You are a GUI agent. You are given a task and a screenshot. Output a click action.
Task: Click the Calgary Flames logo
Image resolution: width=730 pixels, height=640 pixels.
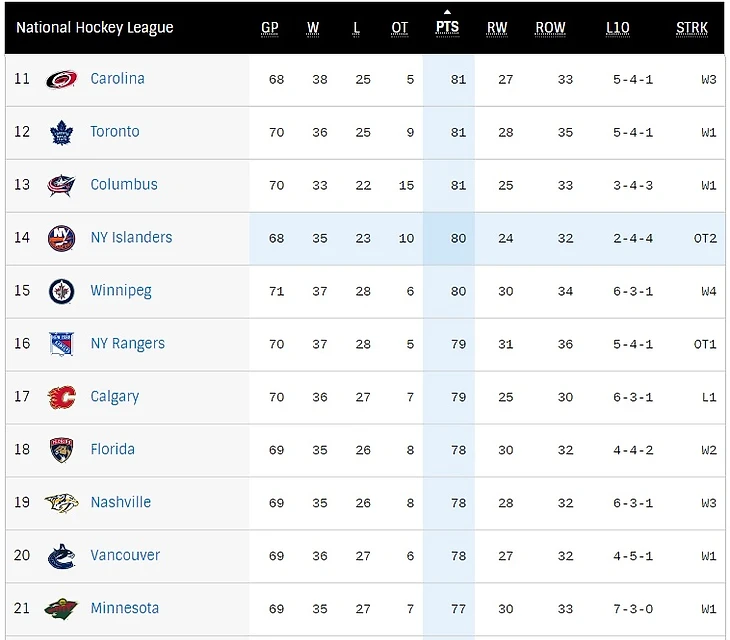[61, 397]
